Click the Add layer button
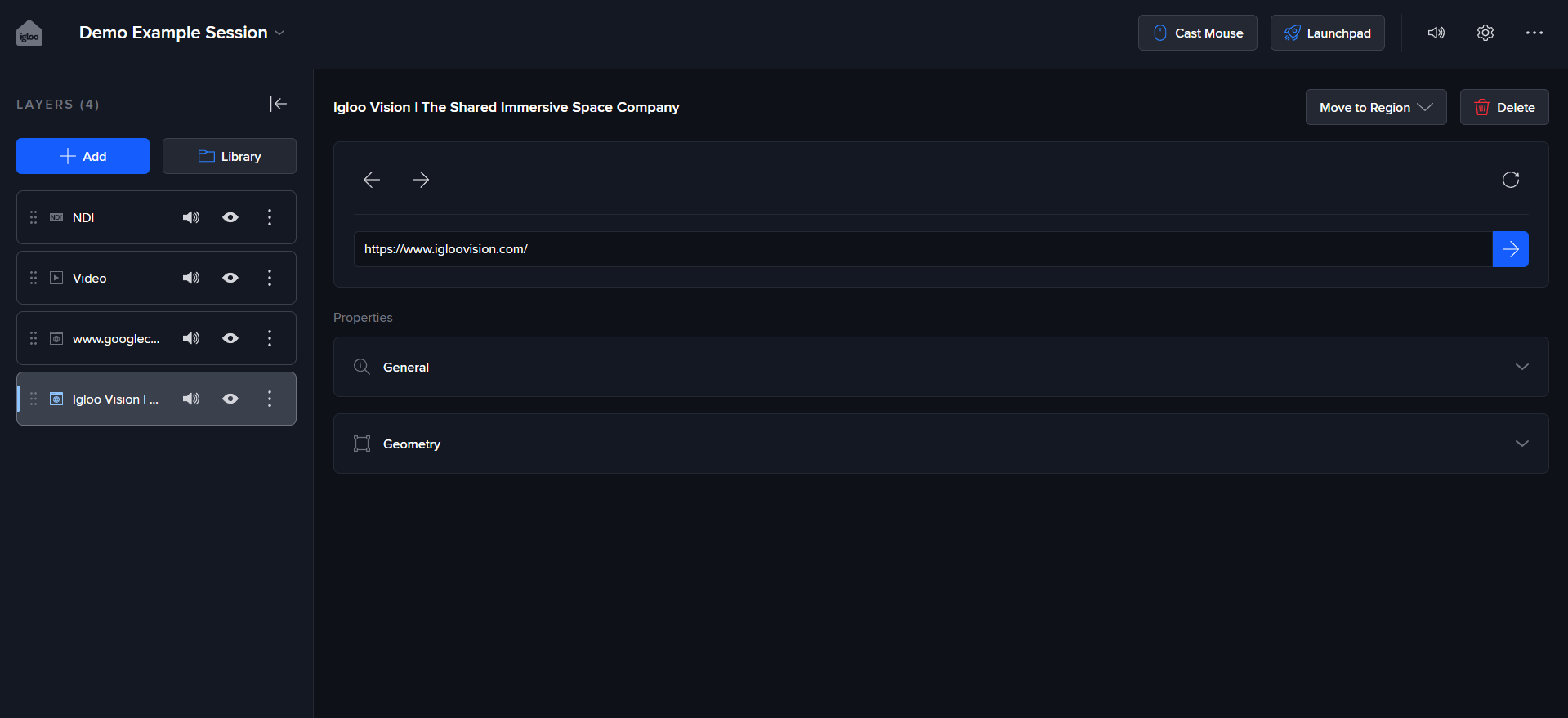The width and height of the screenshot is (1568, 718). pos(83,156)
